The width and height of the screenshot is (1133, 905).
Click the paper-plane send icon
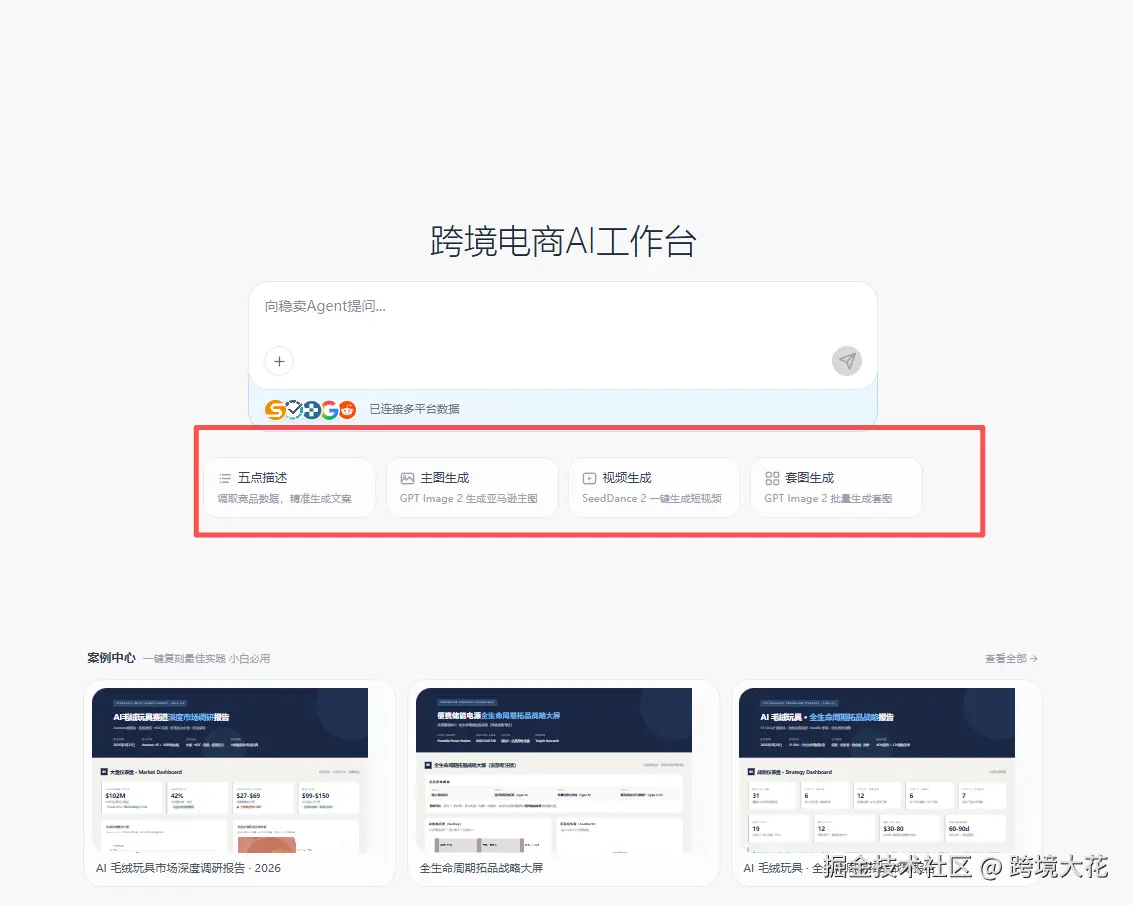click(x=847, y=361)
